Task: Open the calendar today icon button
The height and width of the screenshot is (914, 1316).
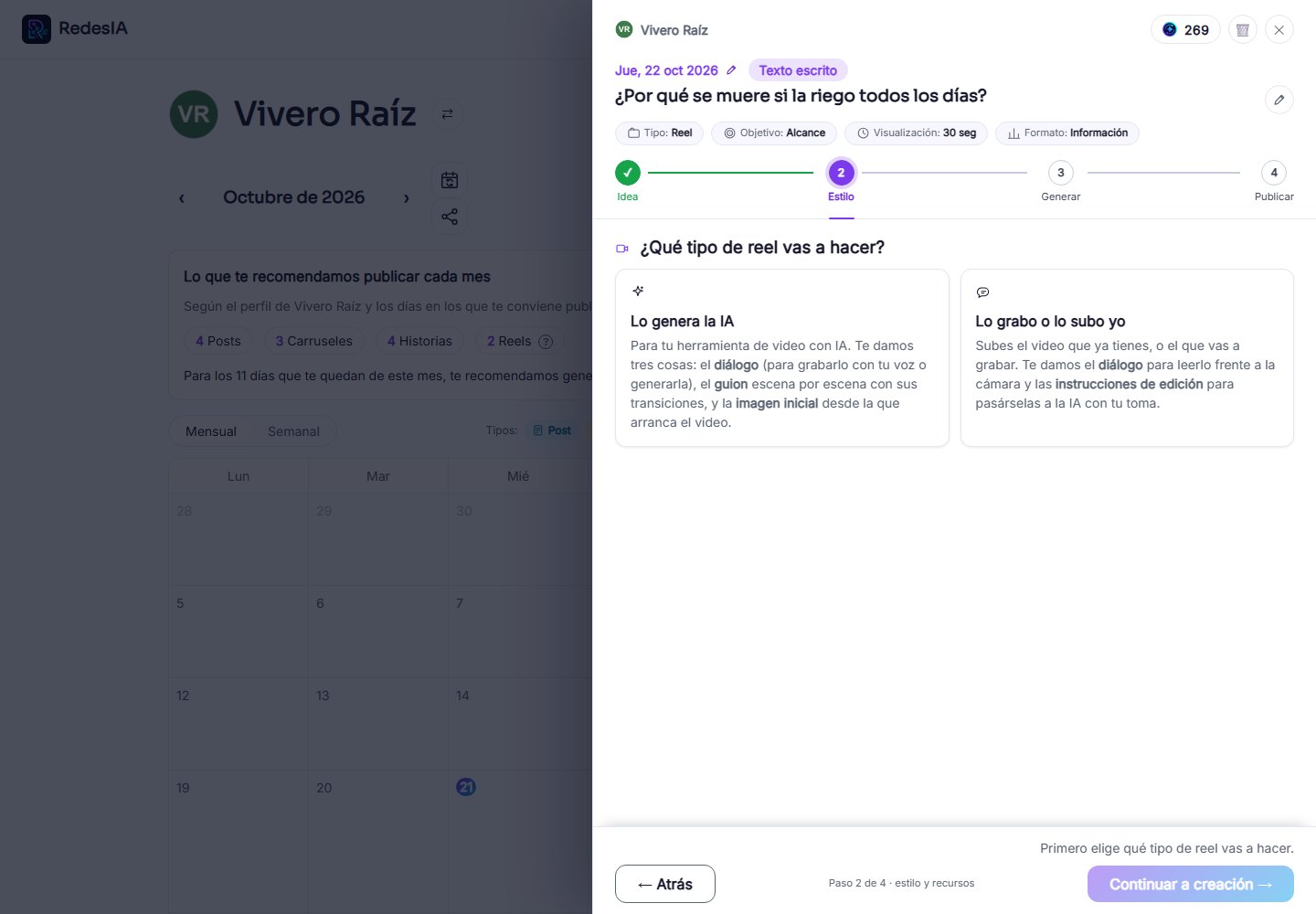Action: pos(450,180)
